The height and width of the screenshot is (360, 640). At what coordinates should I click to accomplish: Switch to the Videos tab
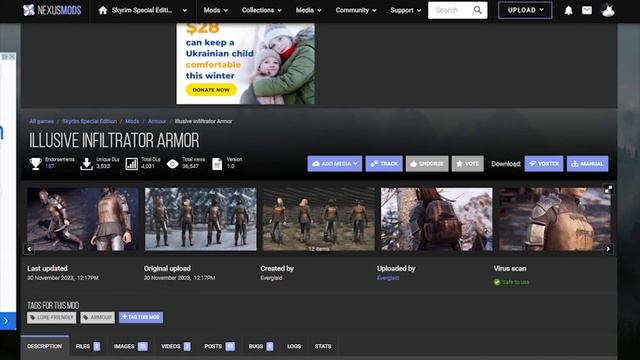176,347
